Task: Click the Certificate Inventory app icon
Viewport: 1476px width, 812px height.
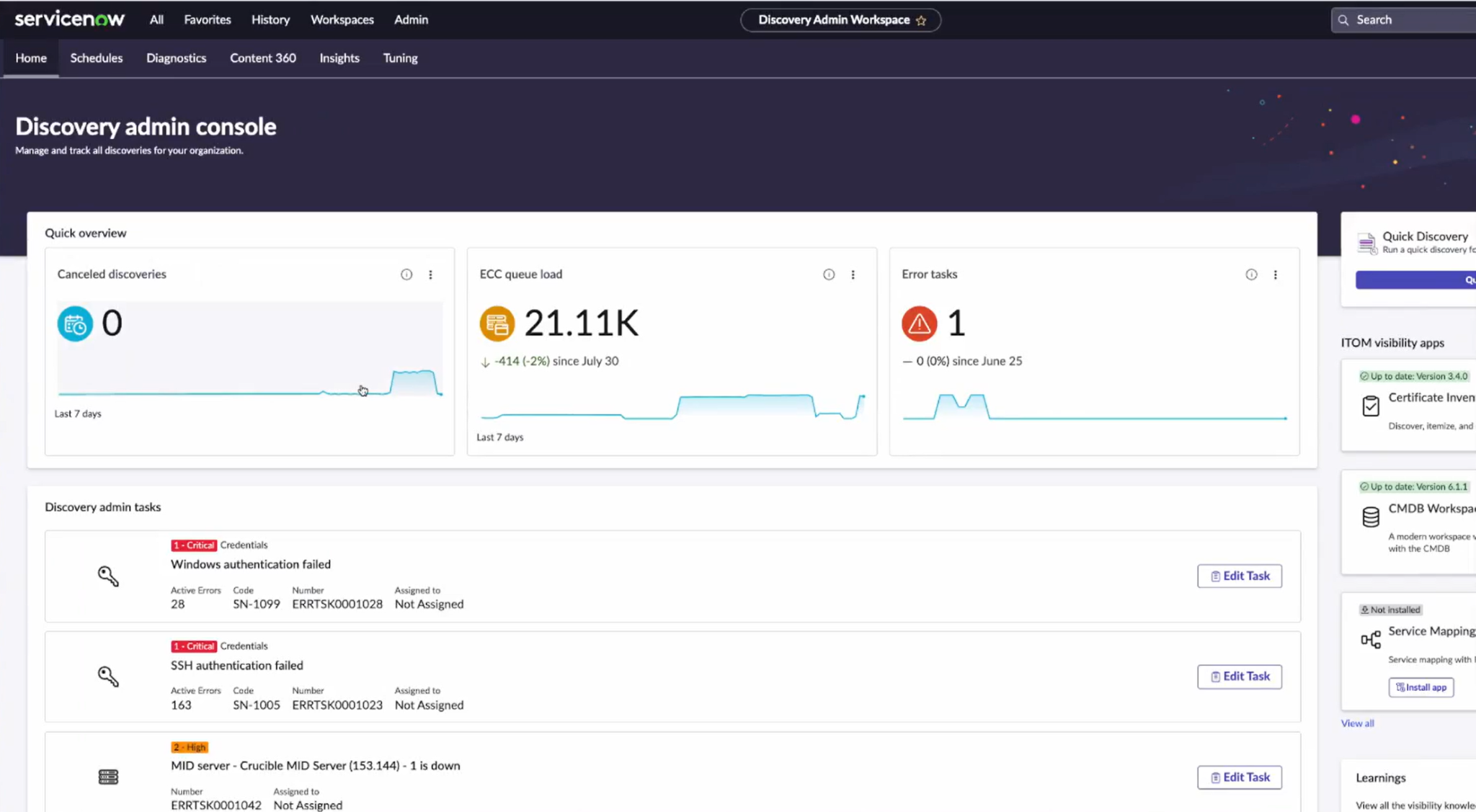Action: (1371, 406)
